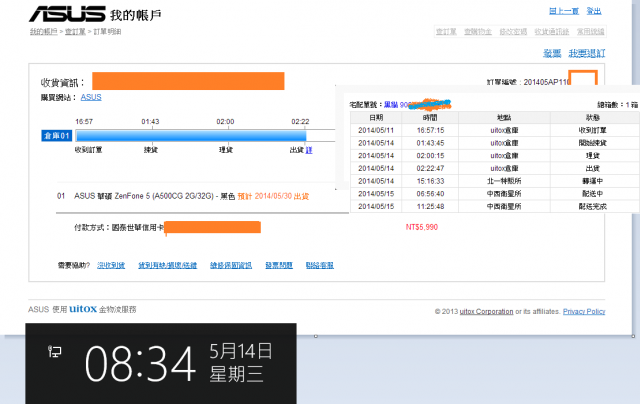The width and height of the screenshot is (640, 404).
Task: Click the 01:43 timeline marker
Action: [x=150, y=122]
